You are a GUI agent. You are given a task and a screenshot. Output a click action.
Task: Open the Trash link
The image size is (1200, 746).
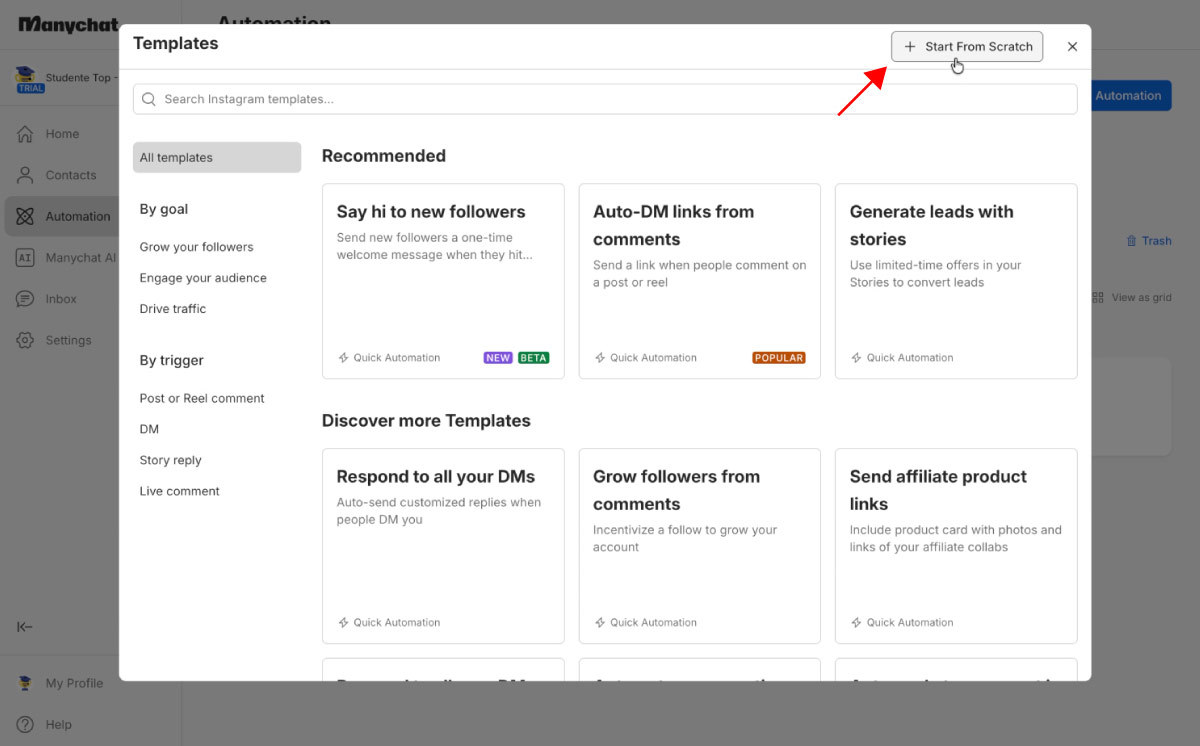(x=1148, y=241)
